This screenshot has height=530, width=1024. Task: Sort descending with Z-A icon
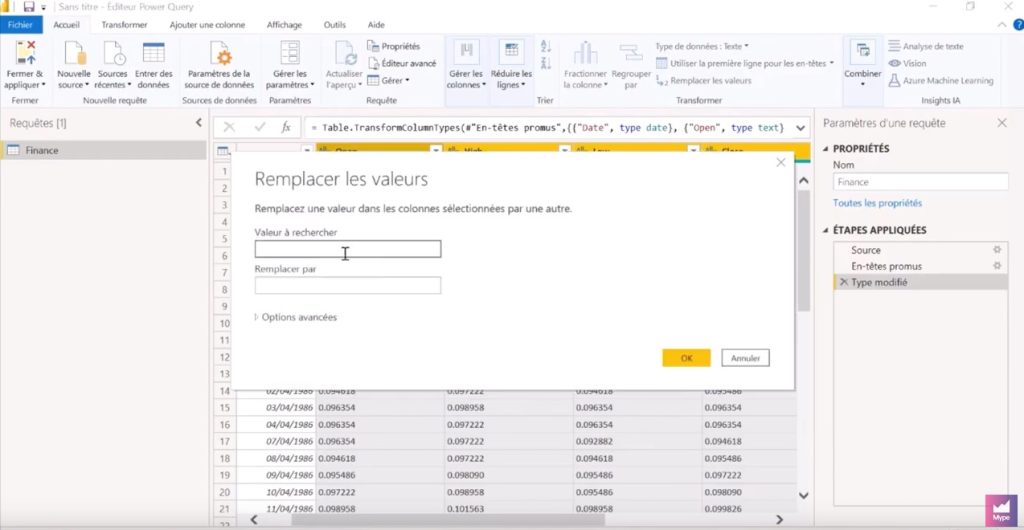(x=546, y=63)
